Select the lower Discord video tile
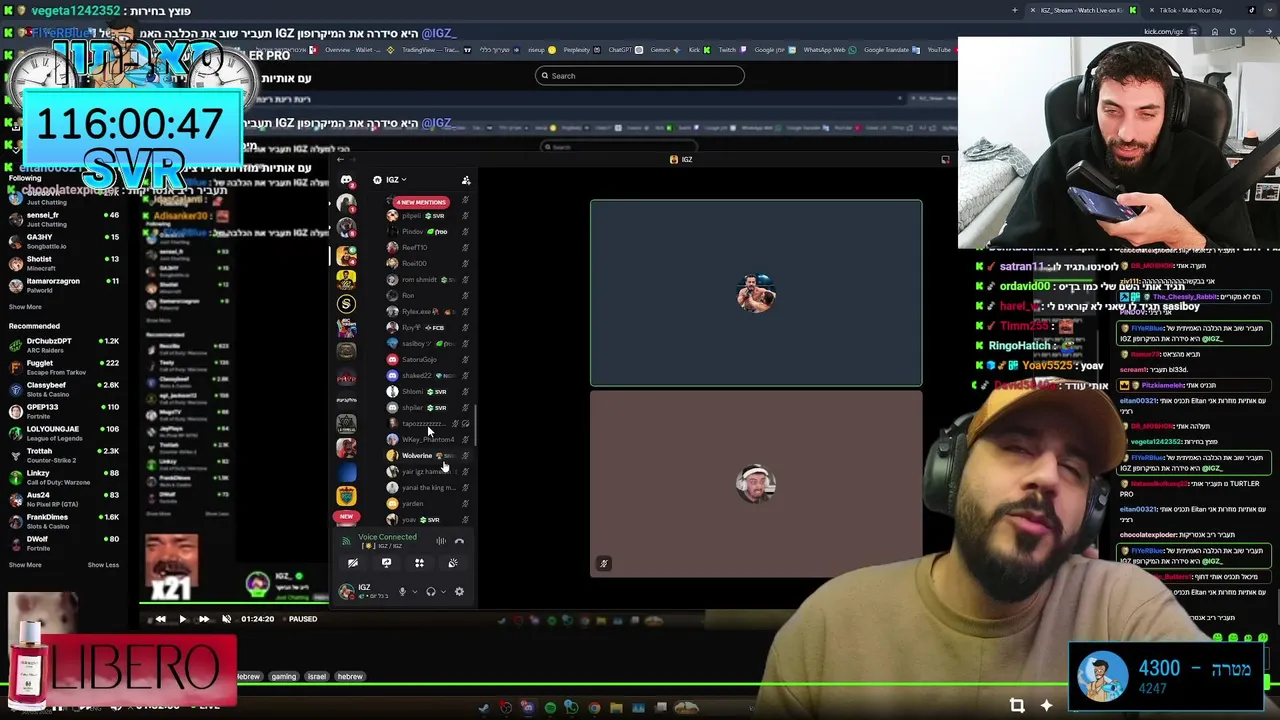This screenshot has width=1280, height=720. point(756,484)
